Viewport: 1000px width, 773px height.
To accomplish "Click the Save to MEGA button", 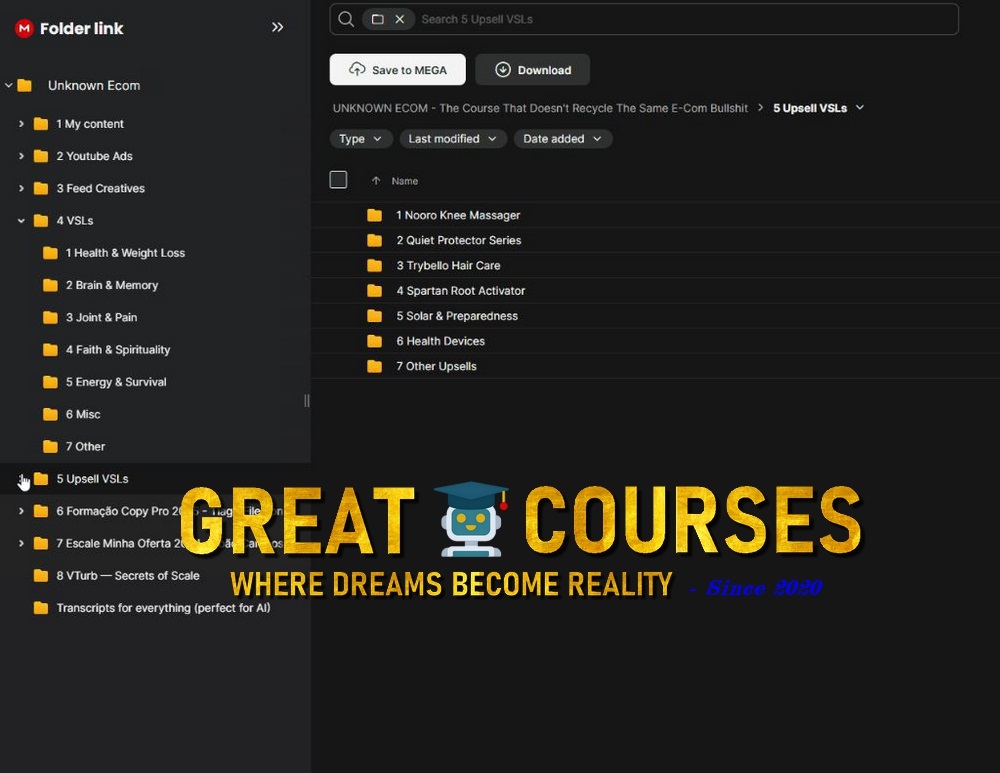I will [x=397, y=70].
